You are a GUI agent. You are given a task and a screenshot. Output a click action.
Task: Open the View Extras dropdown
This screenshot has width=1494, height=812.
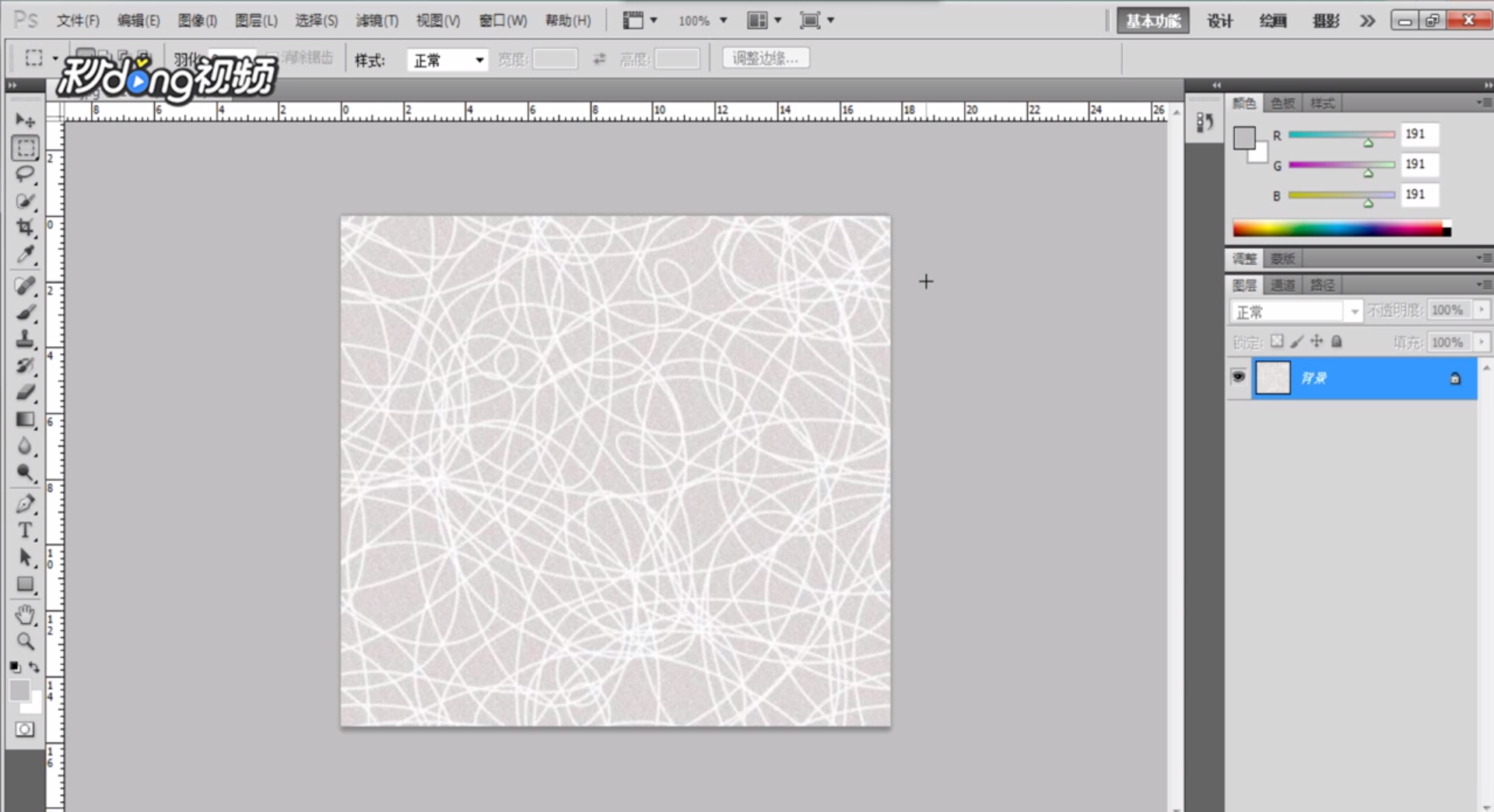coord(640,21)
